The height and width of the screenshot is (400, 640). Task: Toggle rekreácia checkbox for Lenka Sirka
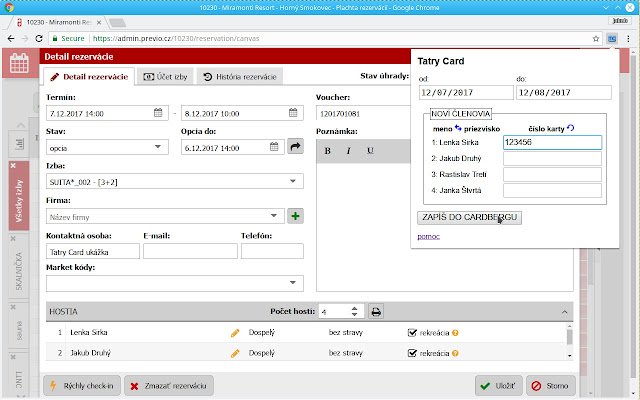412,333
